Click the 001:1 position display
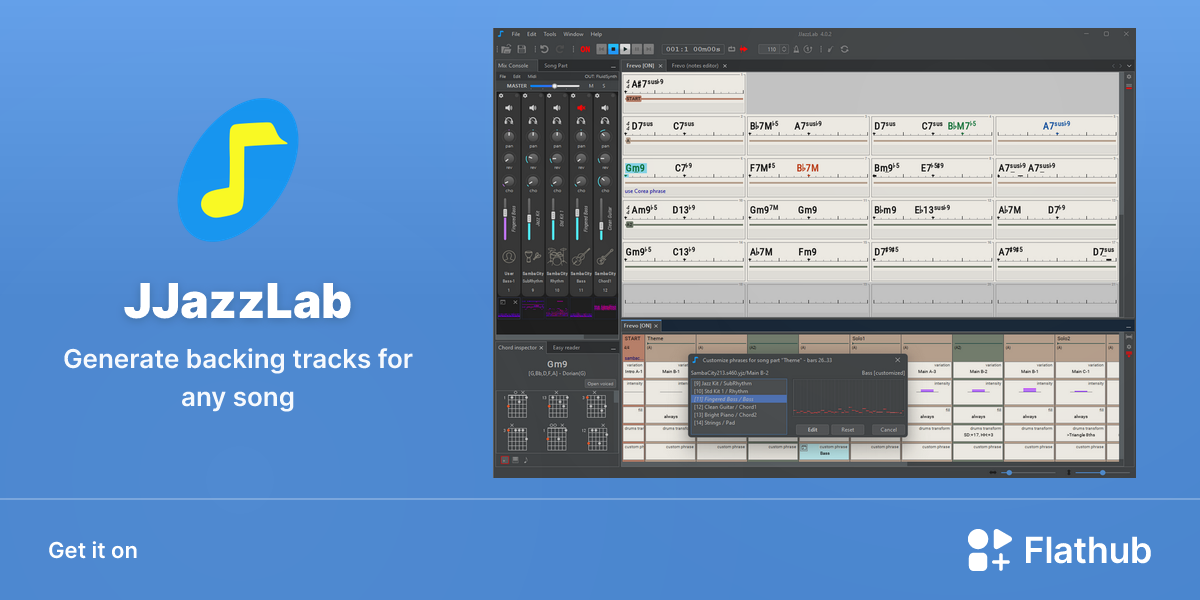Image resolution: width=1200 pixels, height=600 pixels. pos(693,49)
